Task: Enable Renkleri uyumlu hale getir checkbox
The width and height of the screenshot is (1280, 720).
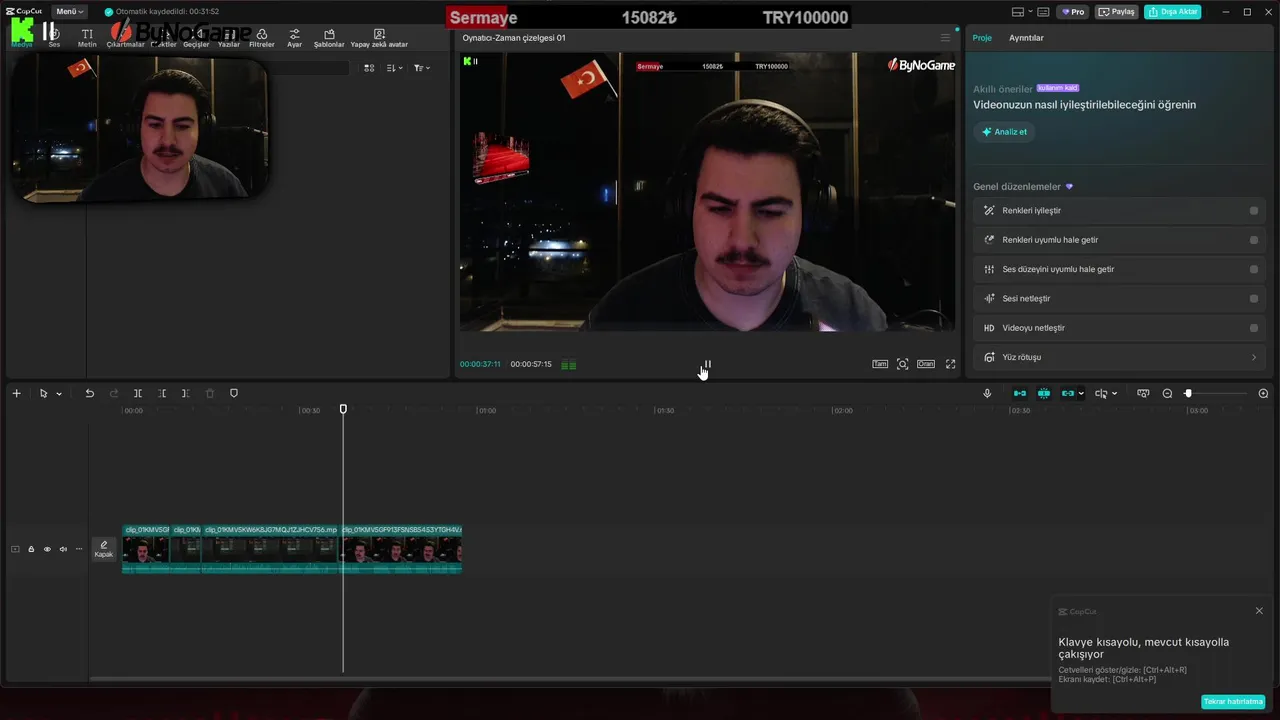Action: coord(1254,240)
